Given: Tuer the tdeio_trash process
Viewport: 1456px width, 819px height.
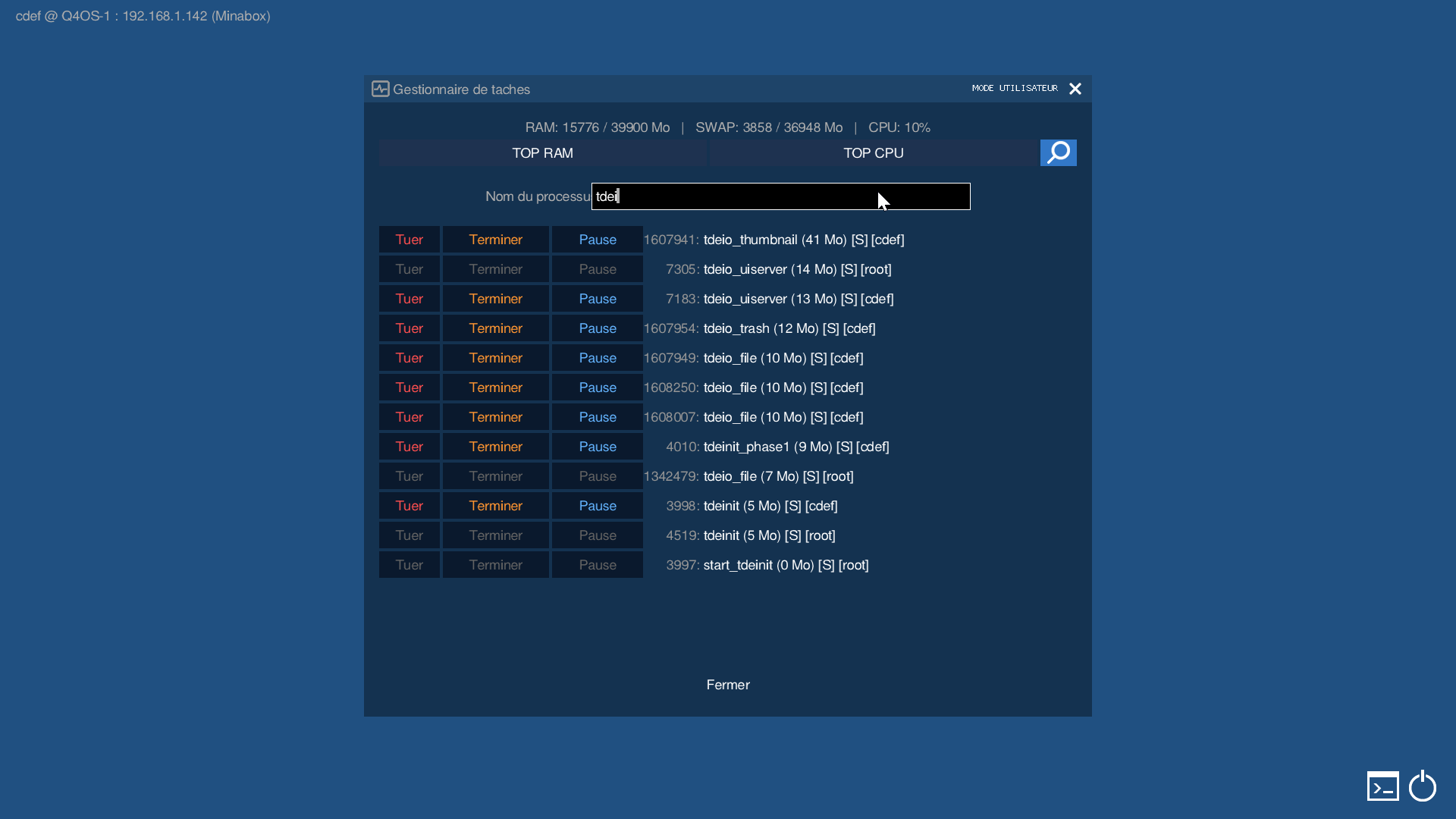Looking at the screenshot, I should coord(409,328).
